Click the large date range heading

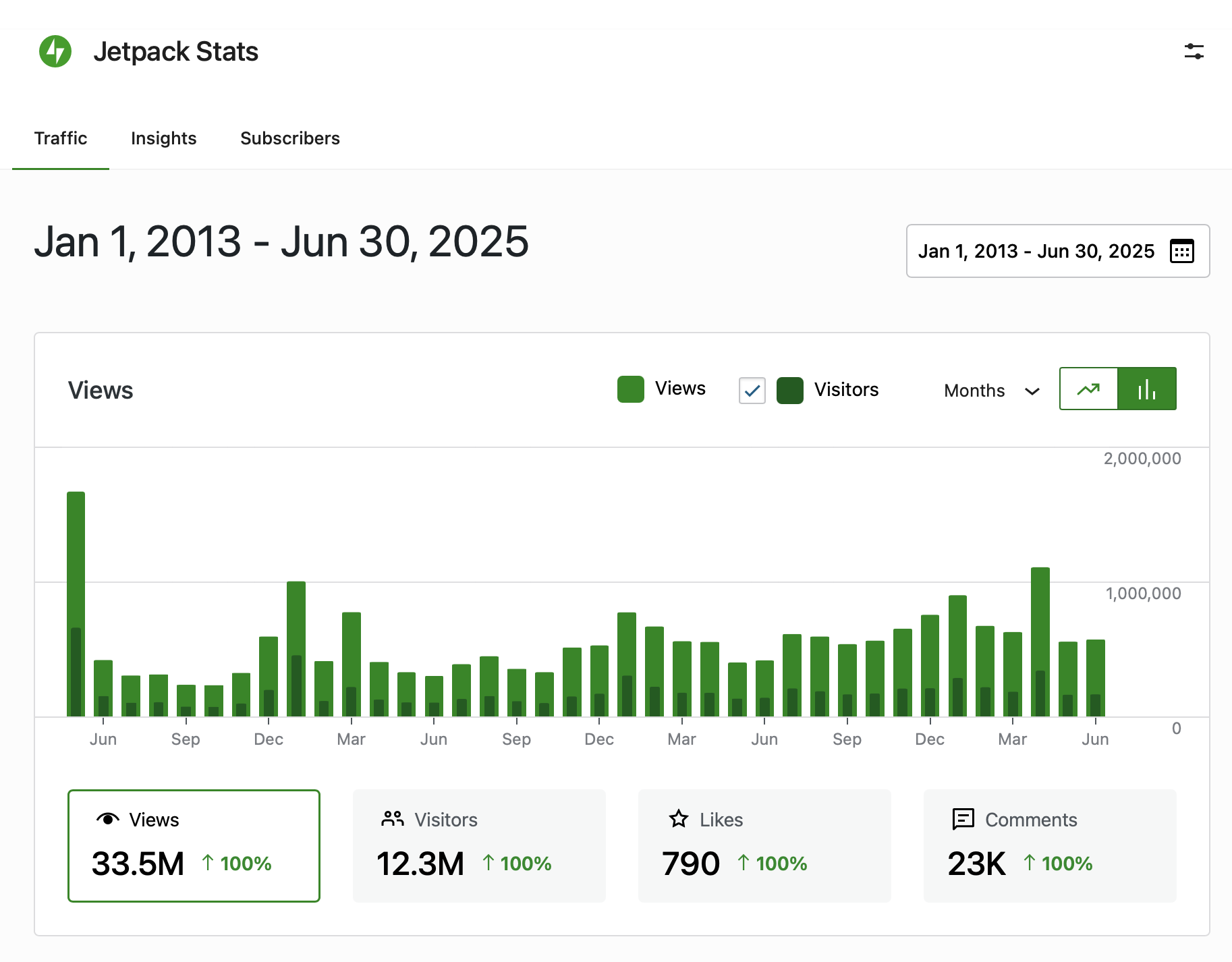[281, 242]
